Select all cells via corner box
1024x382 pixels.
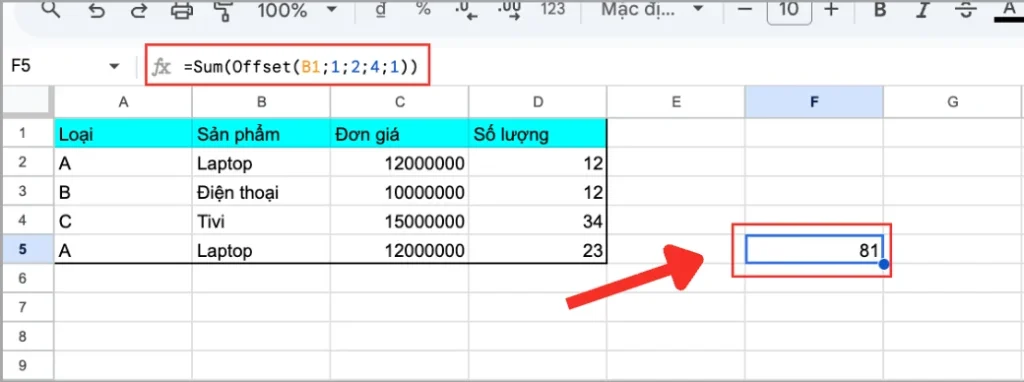tap(27, 102)
